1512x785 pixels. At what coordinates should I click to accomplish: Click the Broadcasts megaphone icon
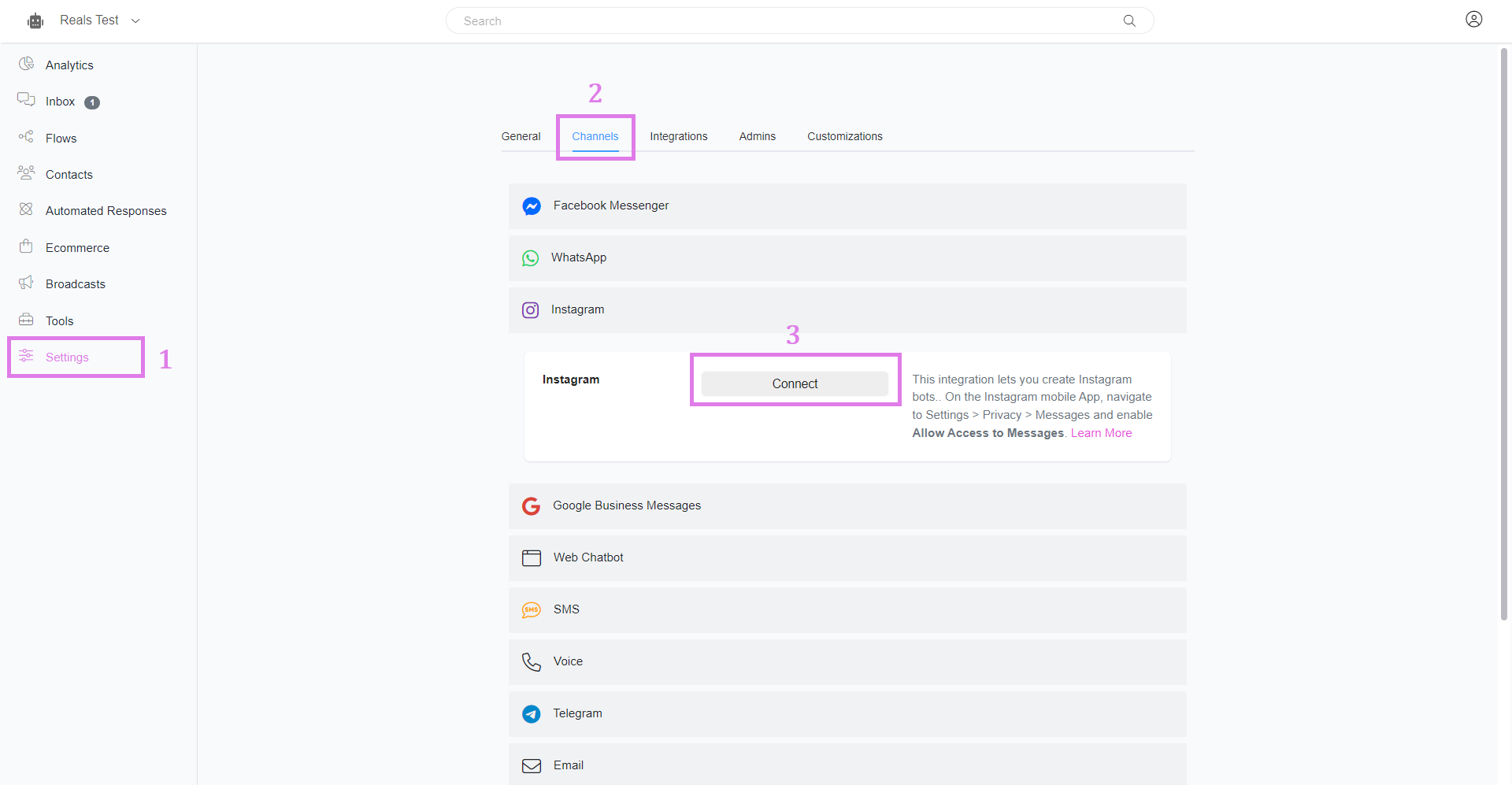(26, 283)
